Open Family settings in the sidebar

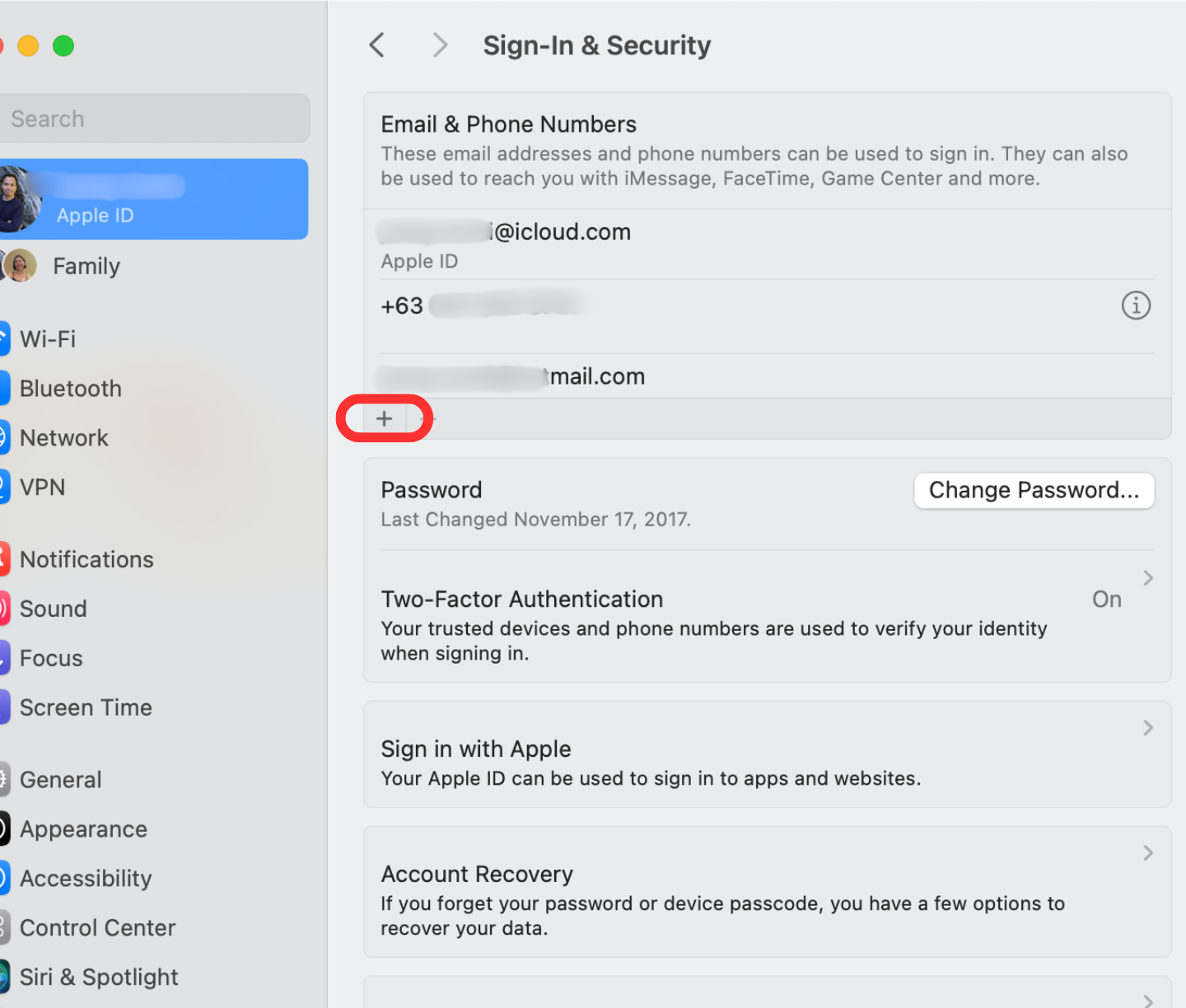click(86, 266)
